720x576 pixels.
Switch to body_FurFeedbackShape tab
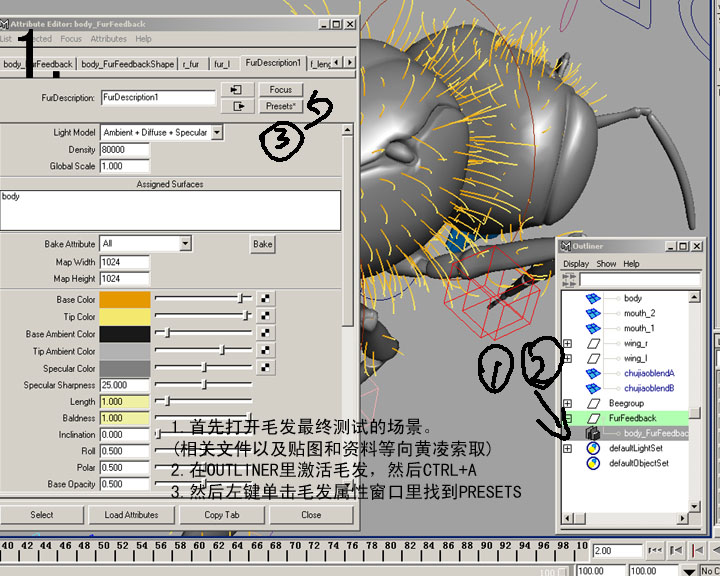coord(128,64)
